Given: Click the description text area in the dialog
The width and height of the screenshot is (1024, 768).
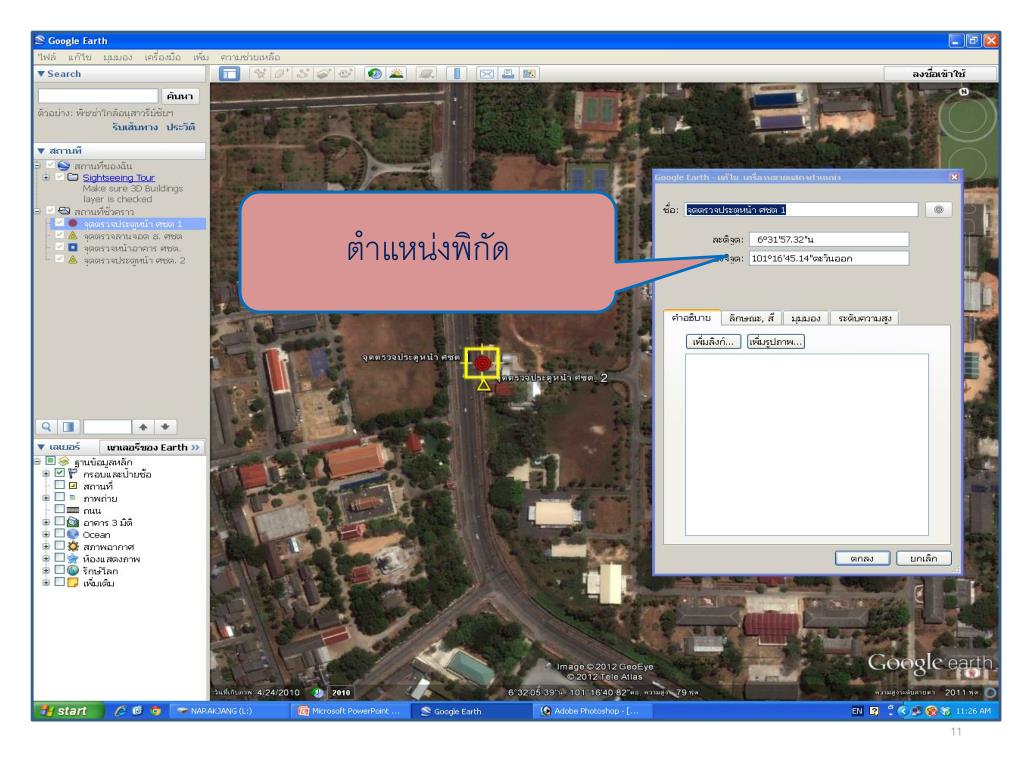Looking at the screenshot, I should pyautogui.click(x=807, y=445).
